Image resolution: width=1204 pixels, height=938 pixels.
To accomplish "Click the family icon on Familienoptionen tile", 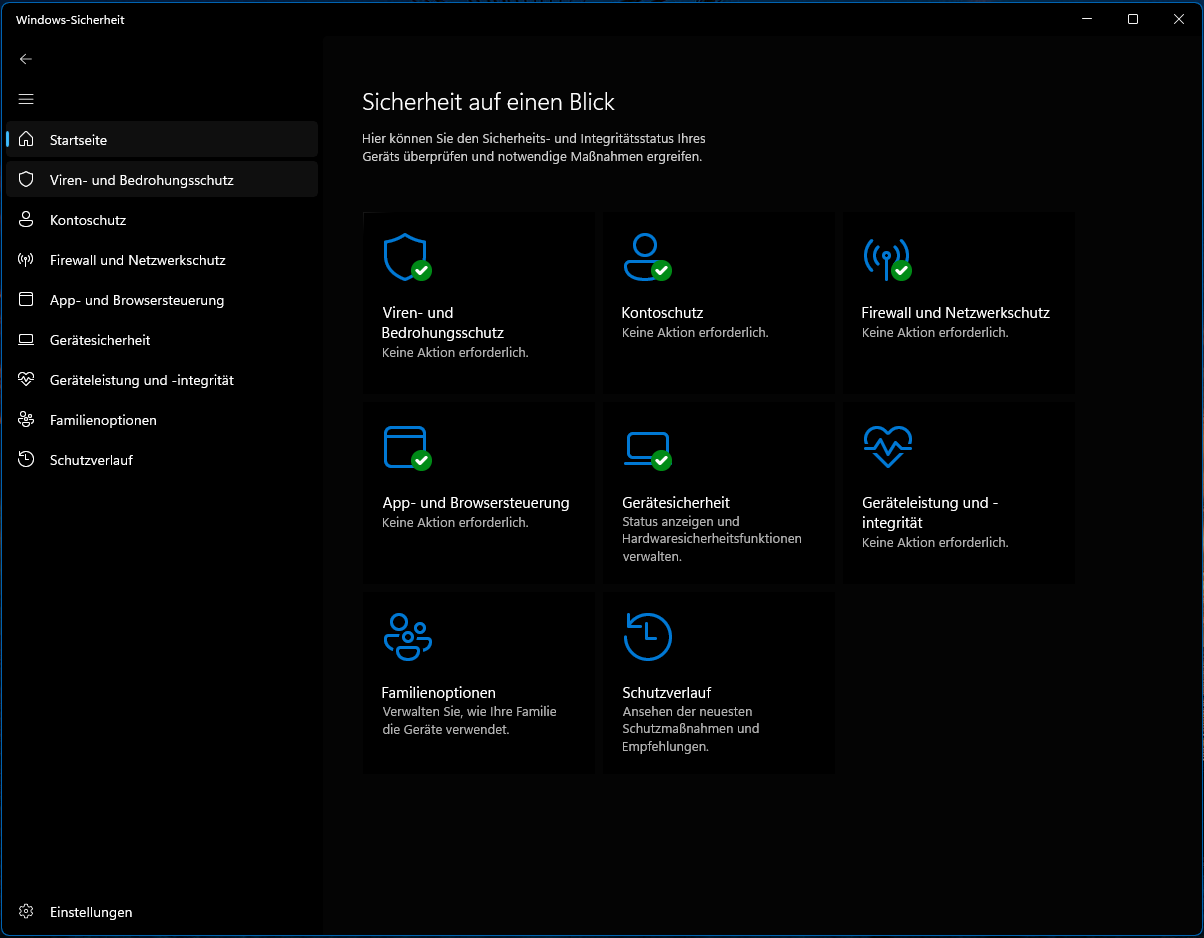I will pyautogui.click(x=407, y=637).
